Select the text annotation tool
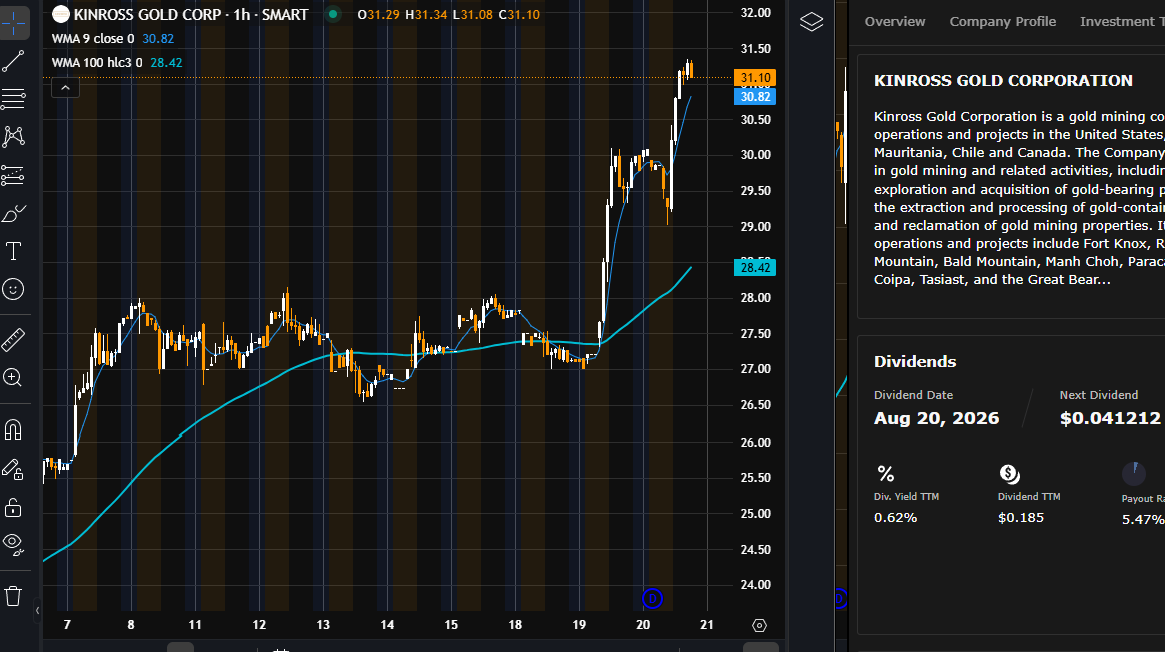 [x=13, y=251]
